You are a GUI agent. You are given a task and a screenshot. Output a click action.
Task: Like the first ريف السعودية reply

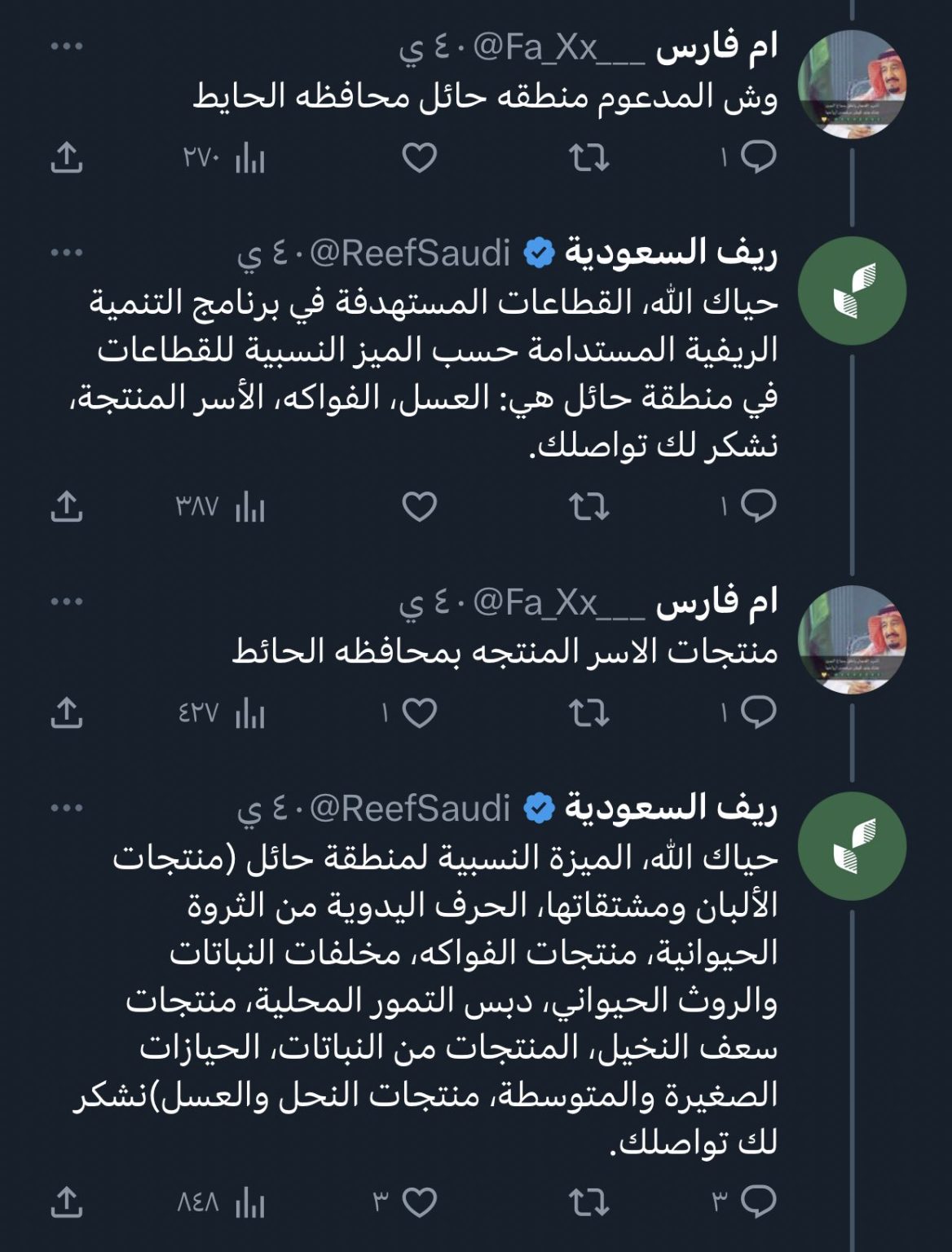click(x=420, y=507)
